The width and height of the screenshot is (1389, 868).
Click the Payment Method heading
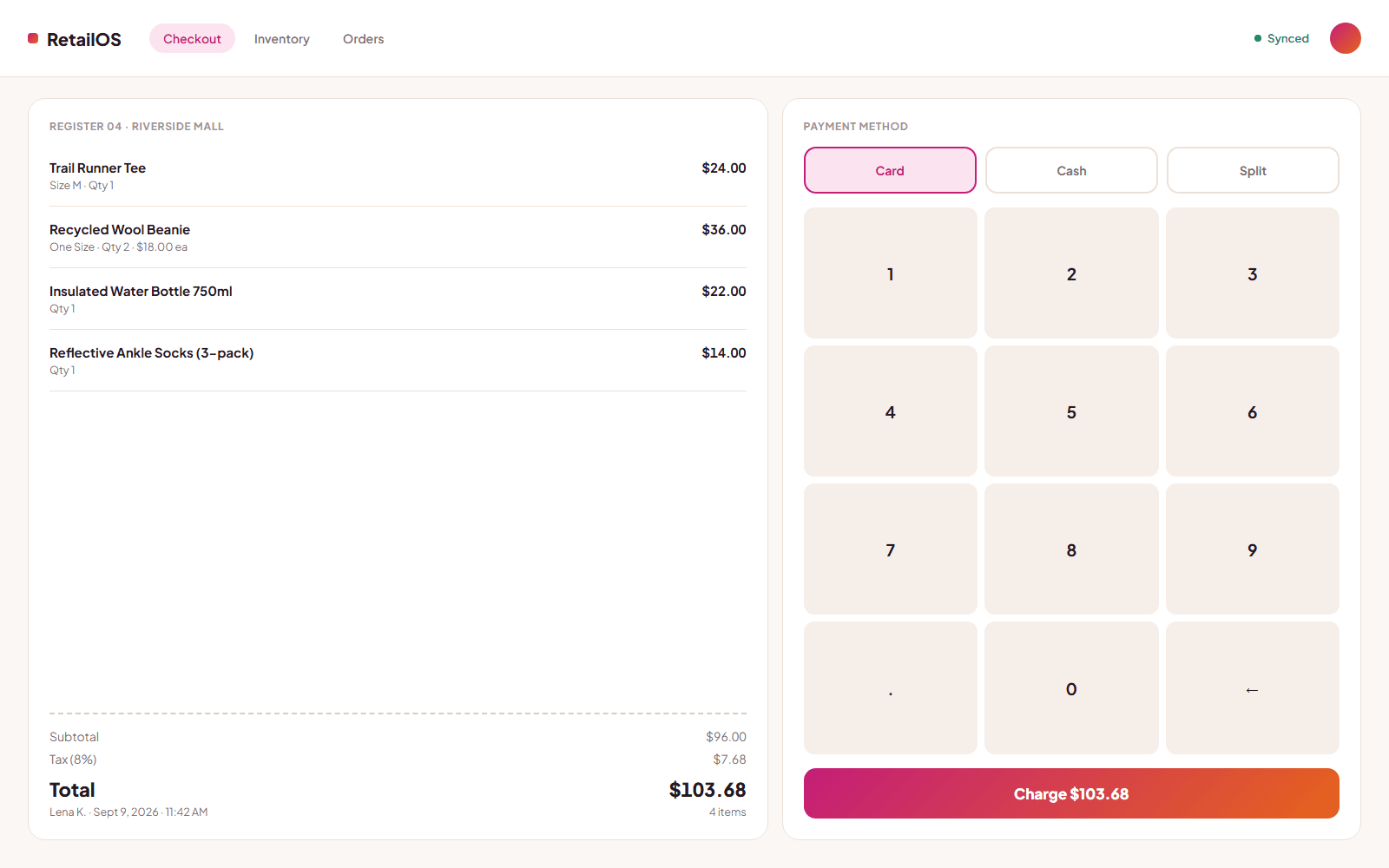click(855, 126)
